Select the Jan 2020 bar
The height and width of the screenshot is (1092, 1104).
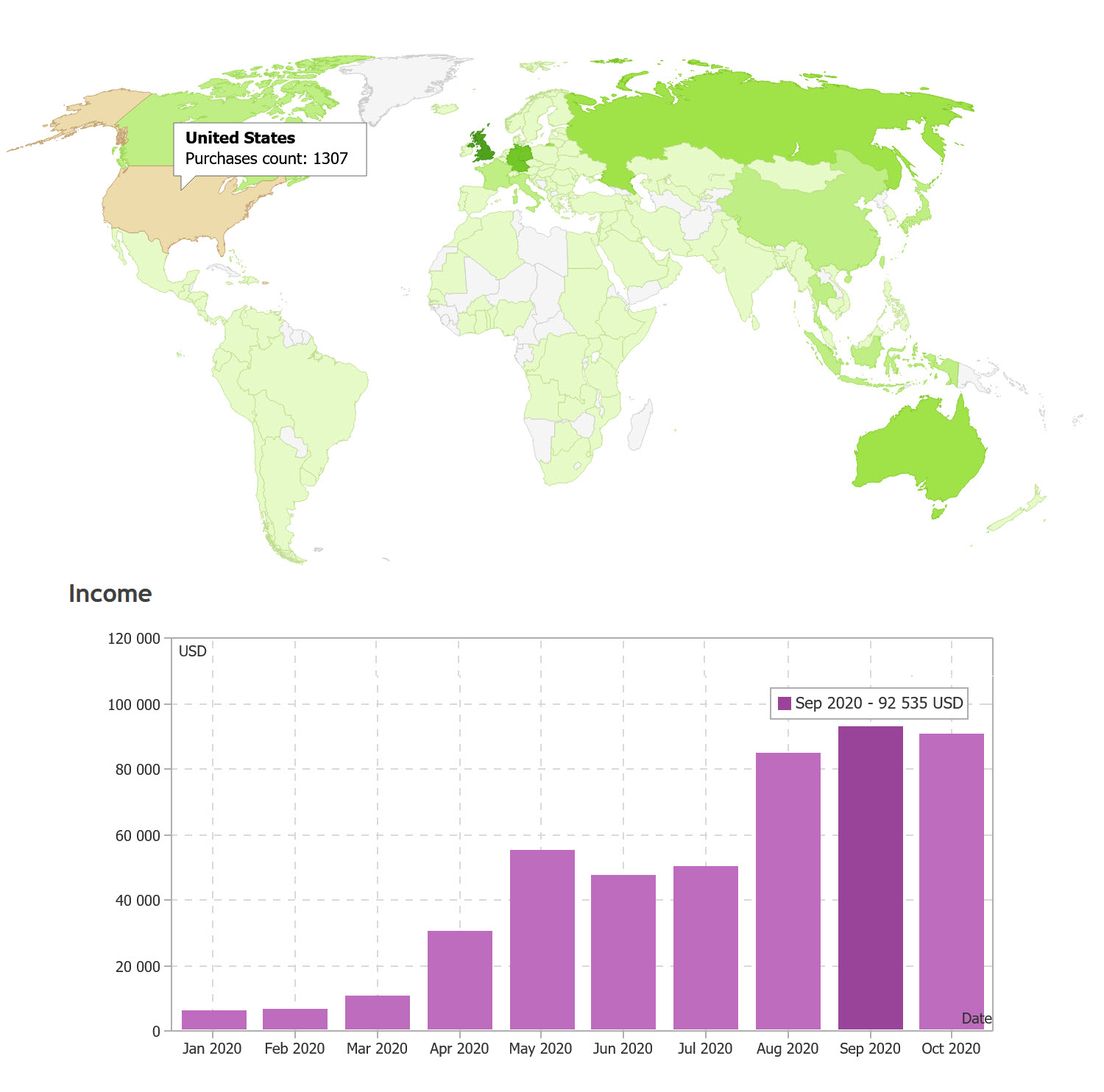213,1019
